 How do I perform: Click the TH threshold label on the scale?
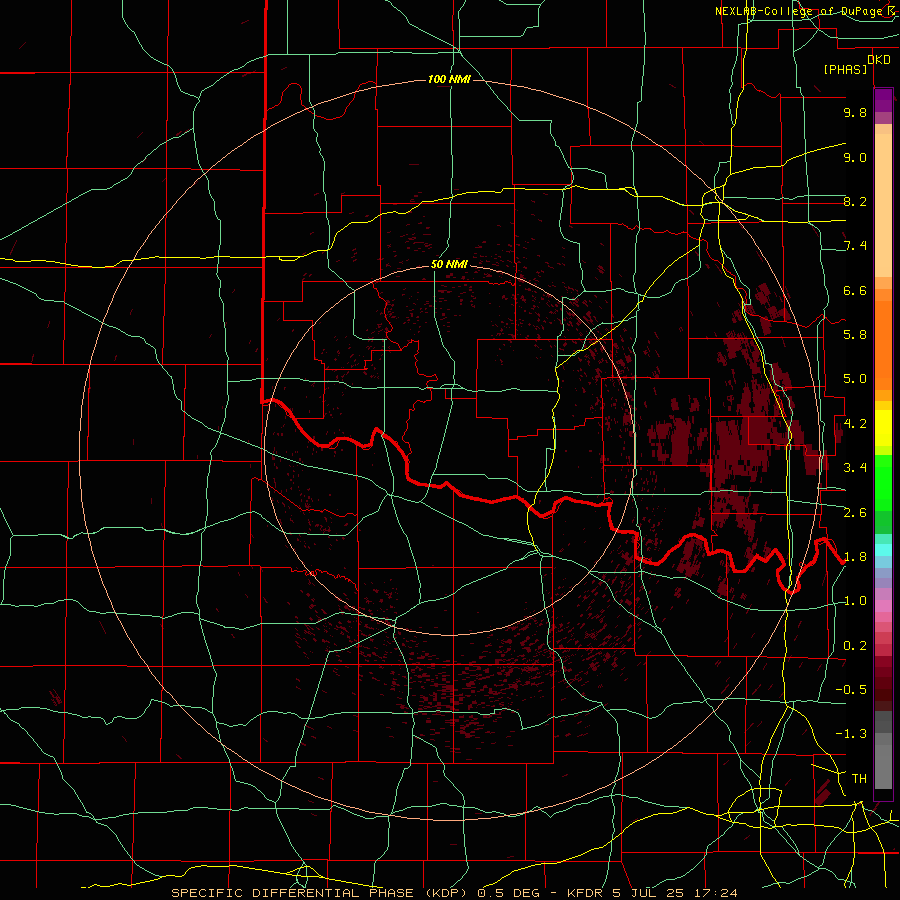pyautogui.click(x=859, y=779)
